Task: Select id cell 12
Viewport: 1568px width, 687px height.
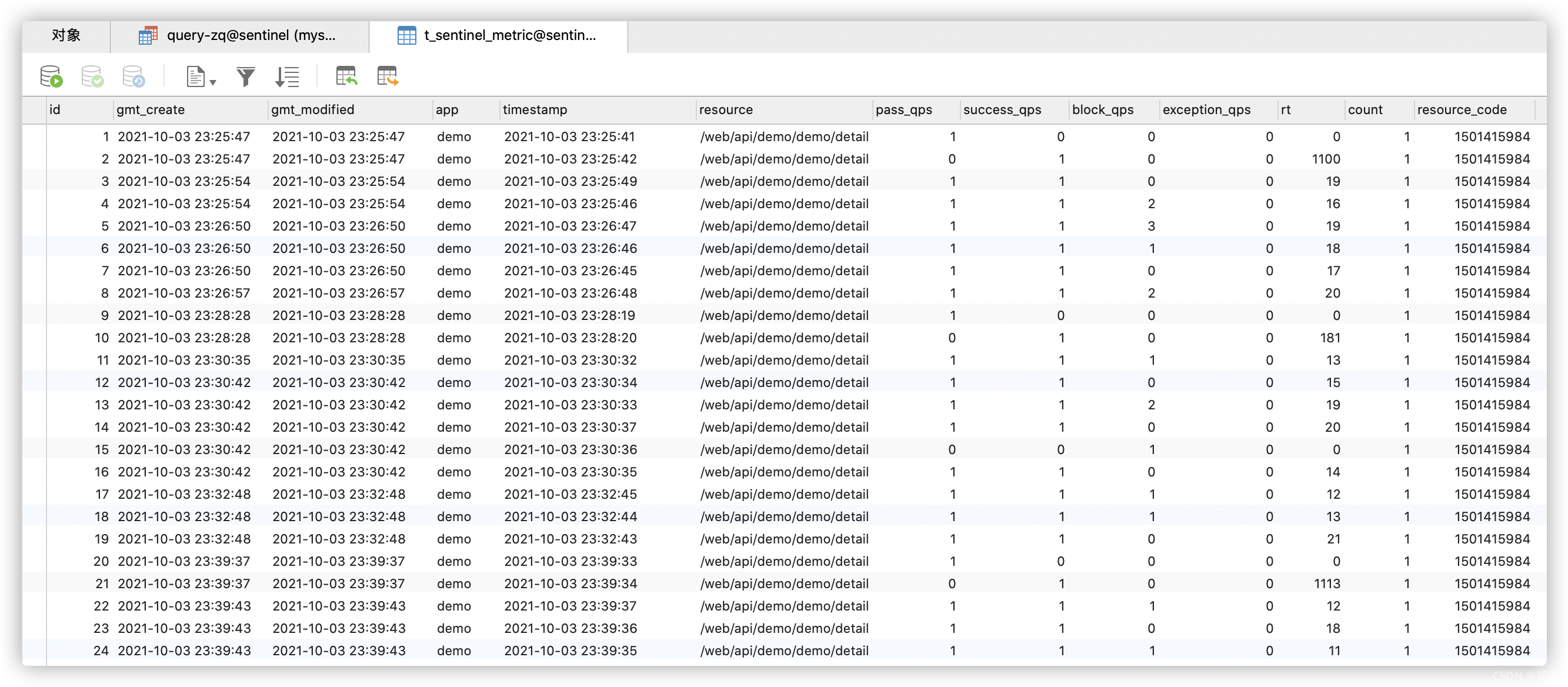Action: [x=101, y=382]
